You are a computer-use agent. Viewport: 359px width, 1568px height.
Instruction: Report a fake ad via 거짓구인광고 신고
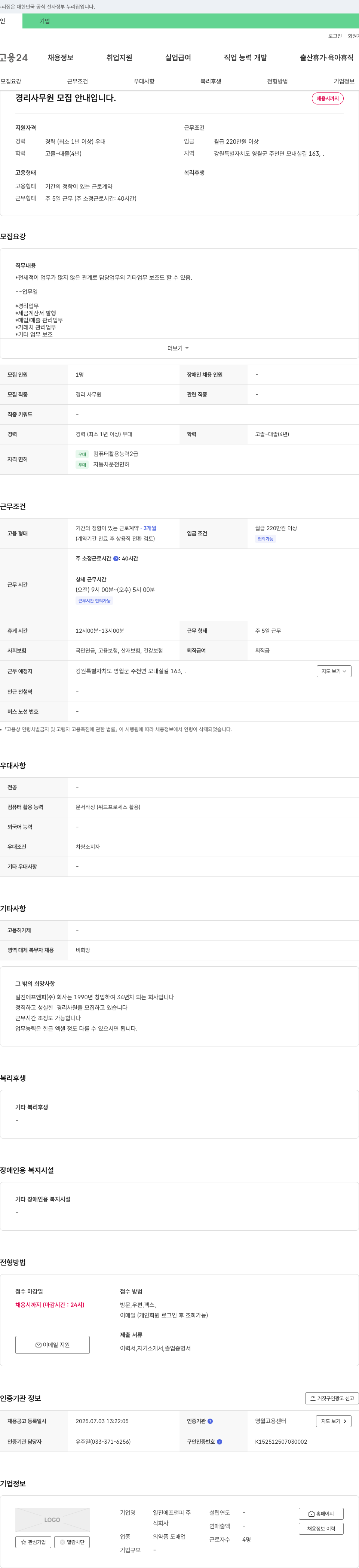click(x=332, y=1398)
